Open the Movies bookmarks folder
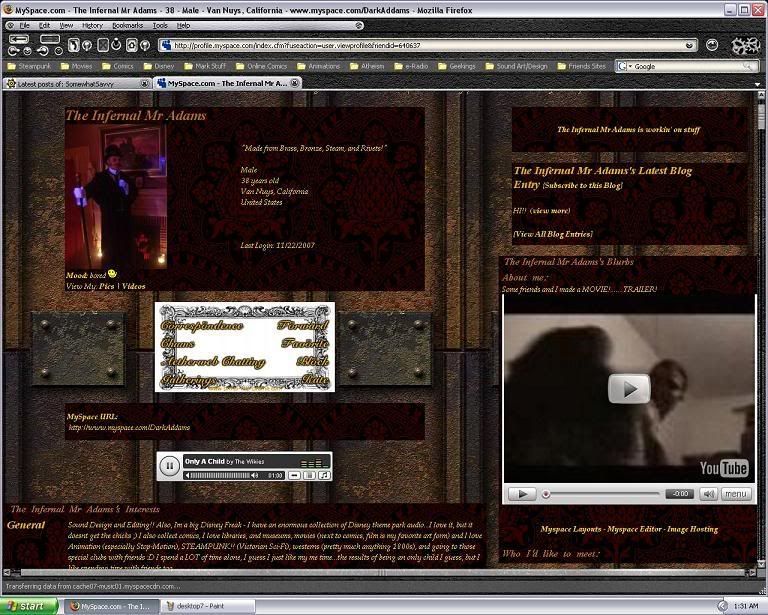The width and height of the screenshot is (768, 615). [76, 66]
